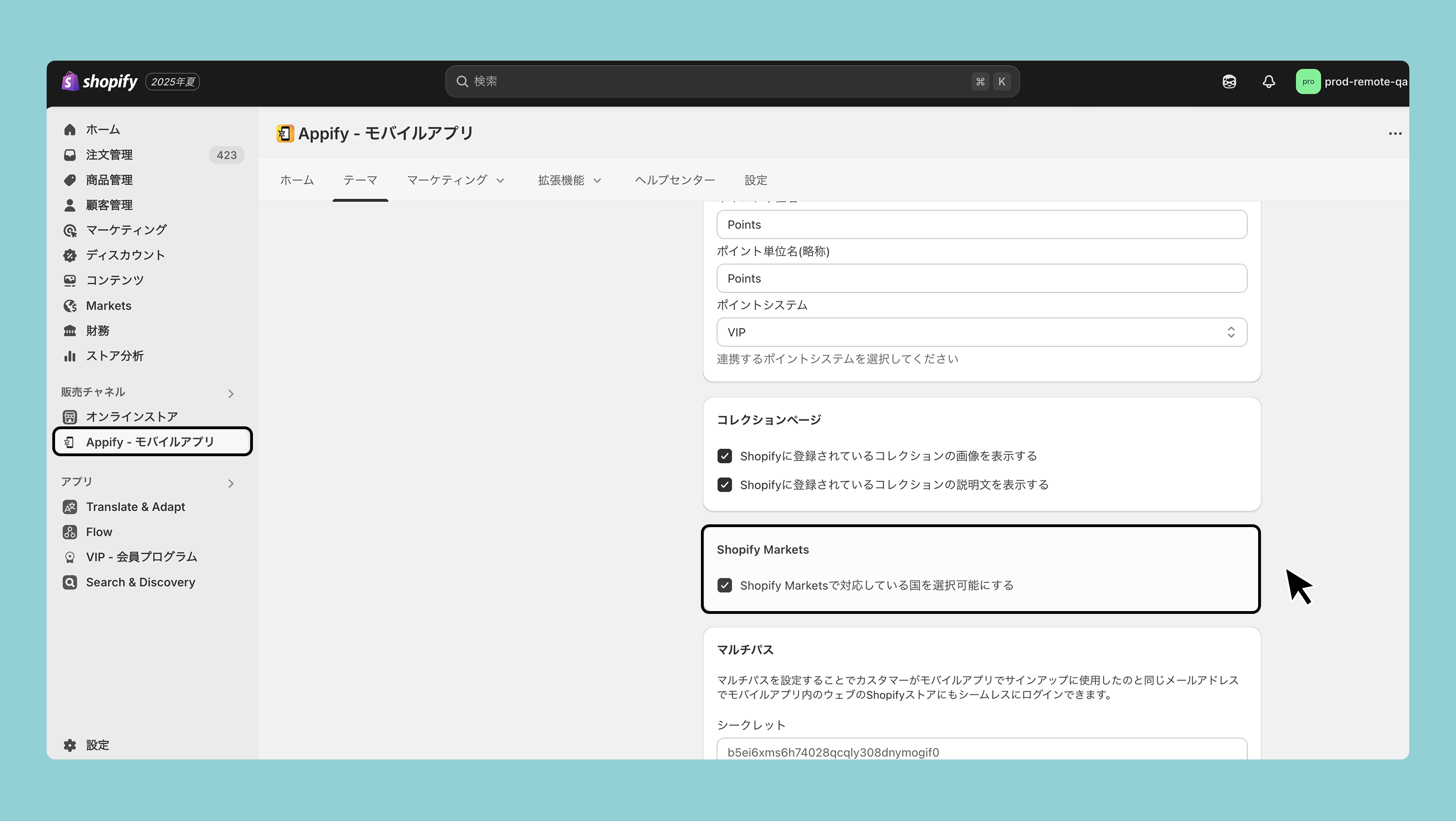
Task: Go to 注文管理 in the sidebar
Action: point(109,155)
